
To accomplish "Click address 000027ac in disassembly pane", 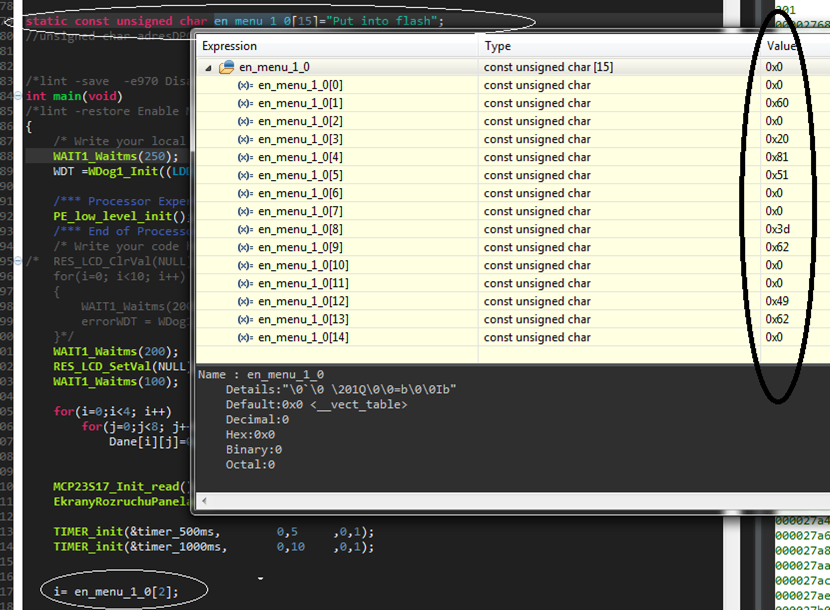I will click(x=802, y=581).
